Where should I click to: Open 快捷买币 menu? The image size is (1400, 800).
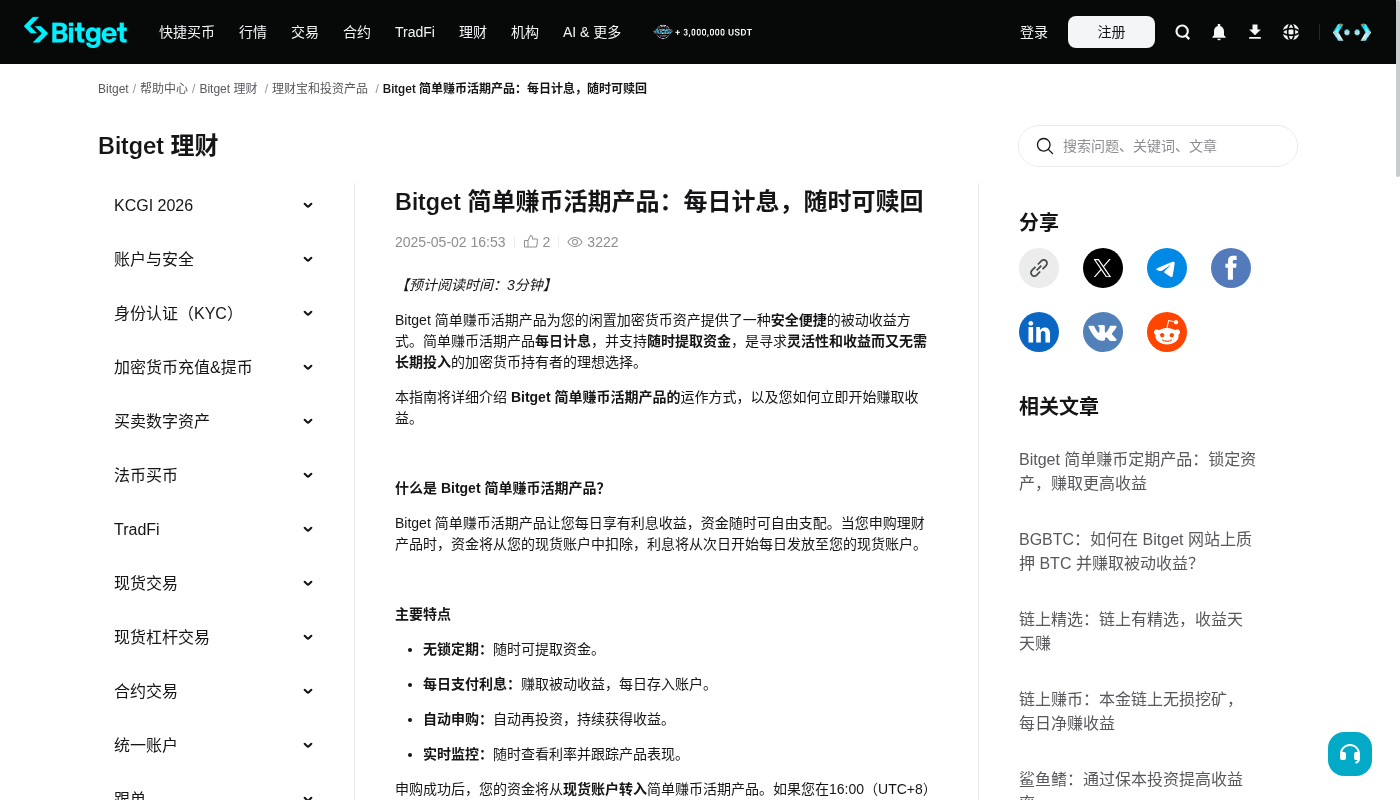pyautogui.click(x=187, y=32)
